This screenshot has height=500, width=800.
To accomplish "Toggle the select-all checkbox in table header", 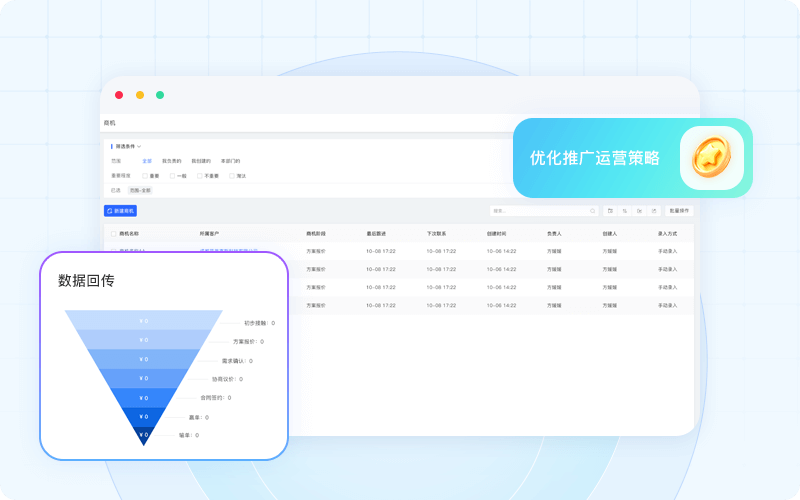I will pyautogui.click(x=112, y=234).
